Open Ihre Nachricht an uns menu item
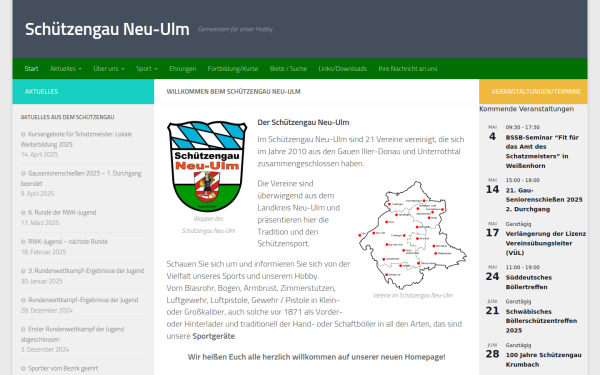The image size is (600, 375). point(408,68)
